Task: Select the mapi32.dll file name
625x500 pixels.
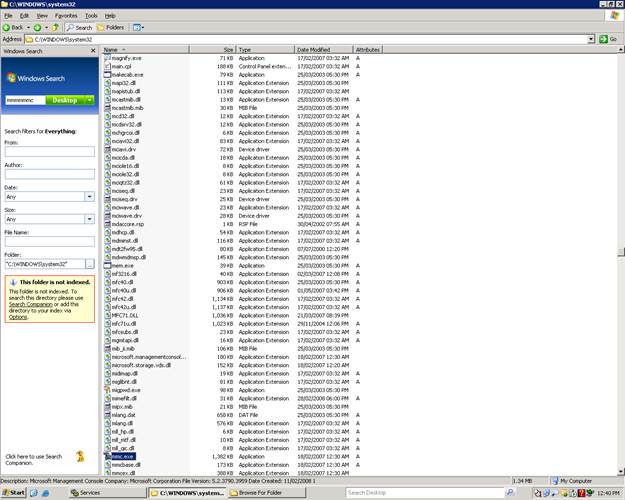Action: (x=124, y=83)
